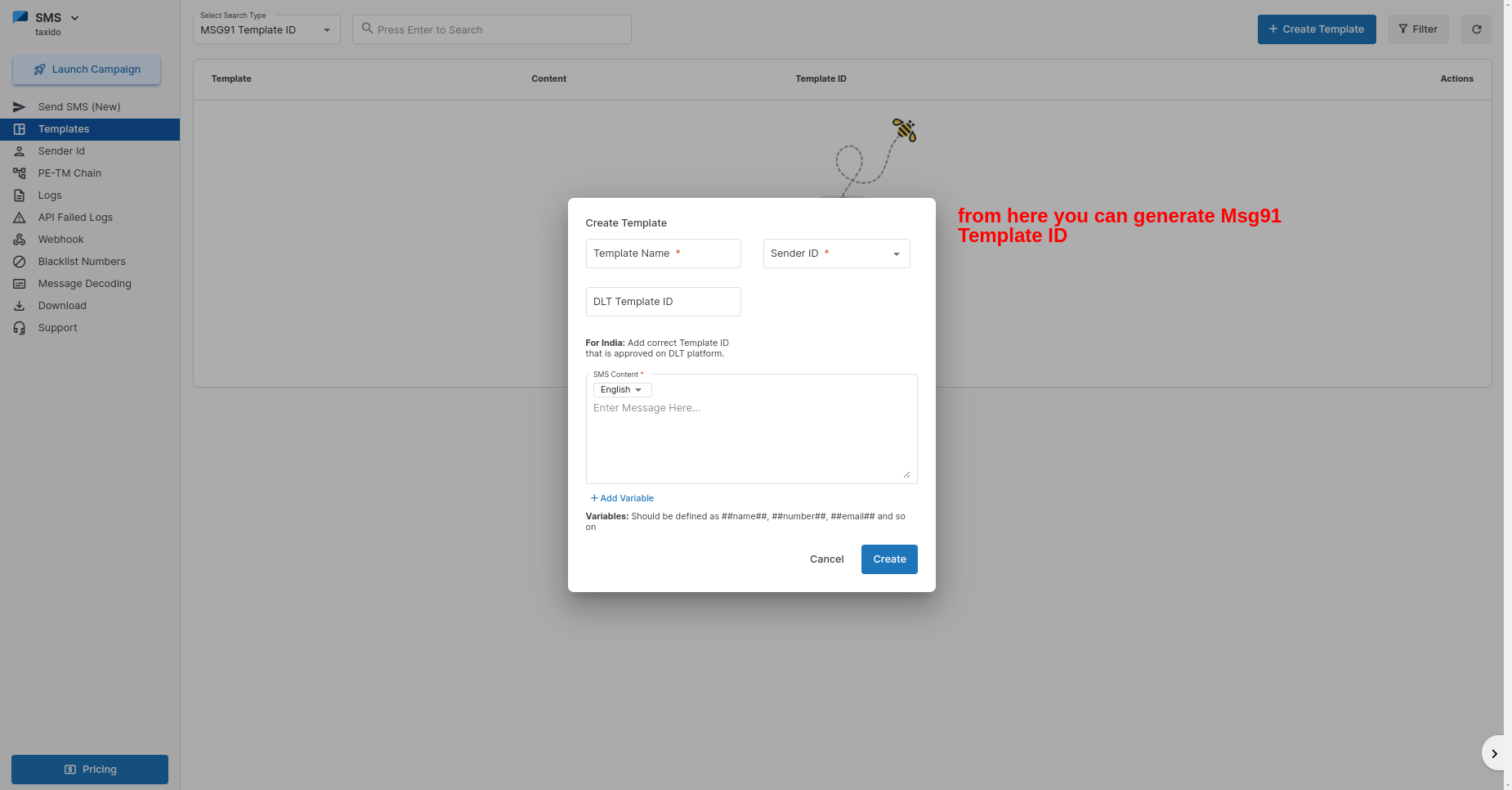This screenshot has height=790, width=1512.
Task: Click the SMS content message textarea
Action: point(750,438)
